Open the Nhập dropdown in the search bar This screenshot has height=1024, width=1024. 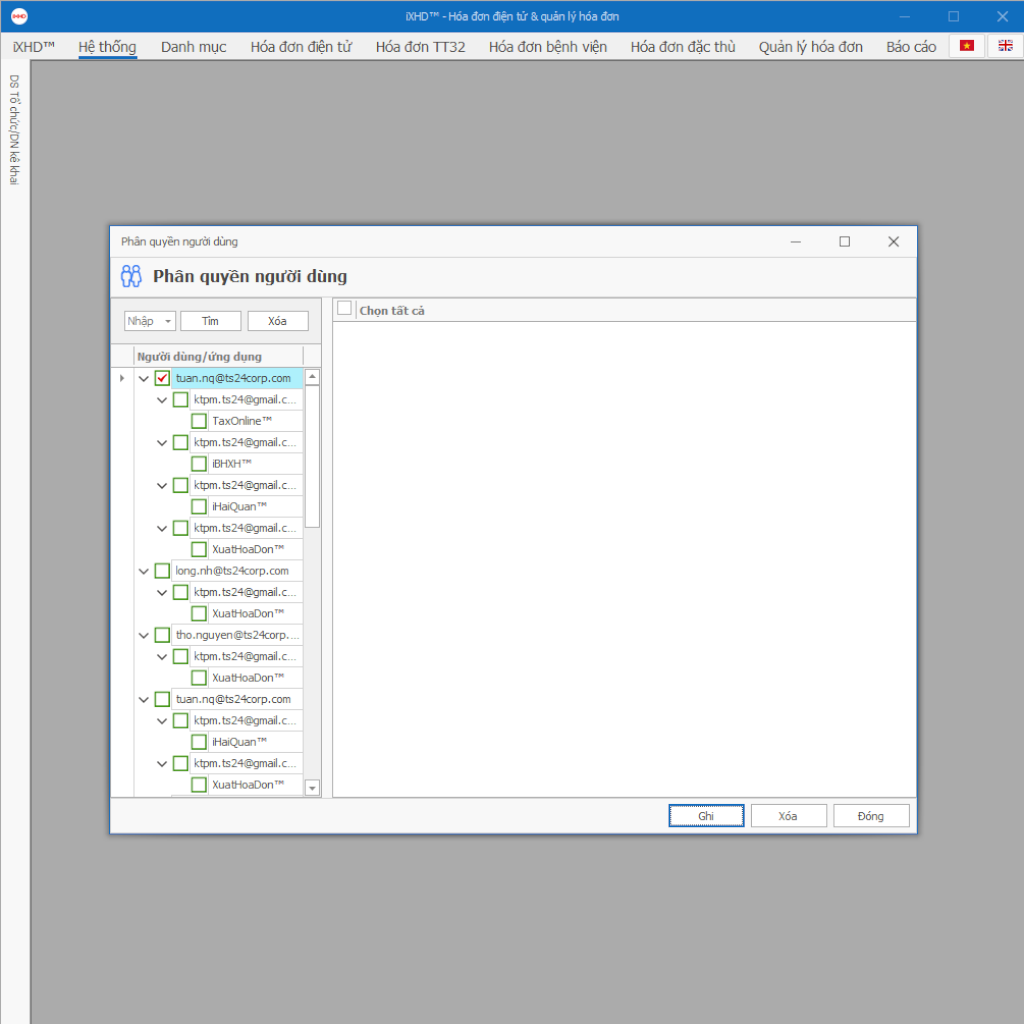coord(168,321)
